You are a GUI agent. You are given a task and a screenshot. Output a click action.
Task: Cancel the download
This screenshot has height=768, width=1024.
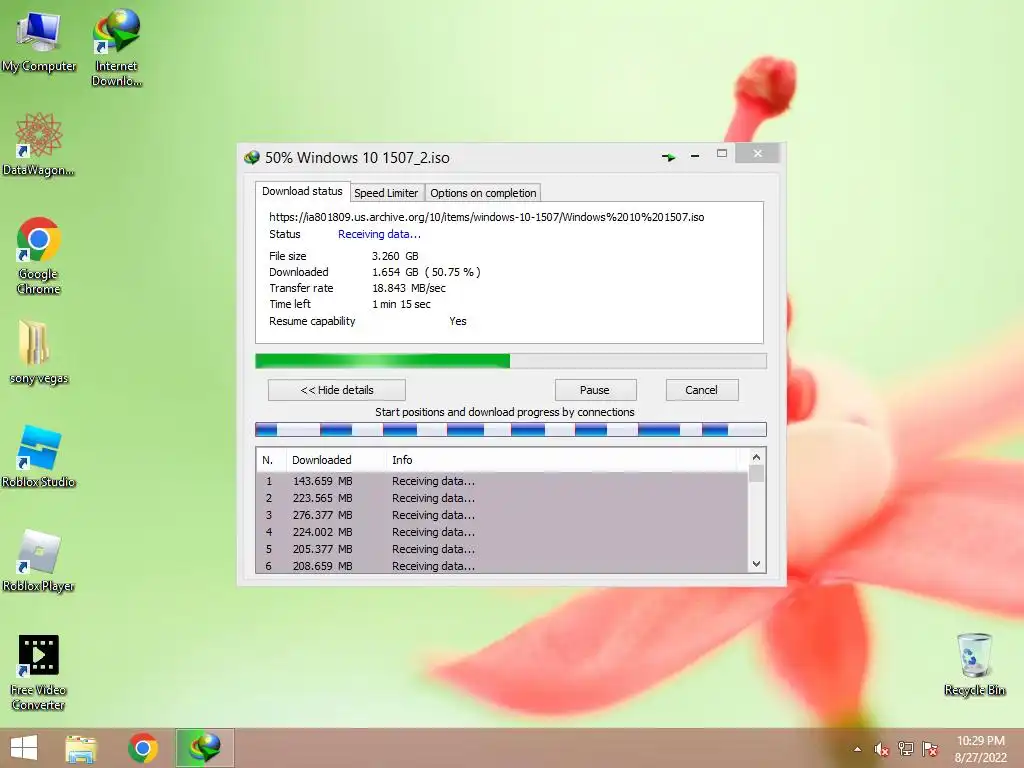[x=702, y=390]
